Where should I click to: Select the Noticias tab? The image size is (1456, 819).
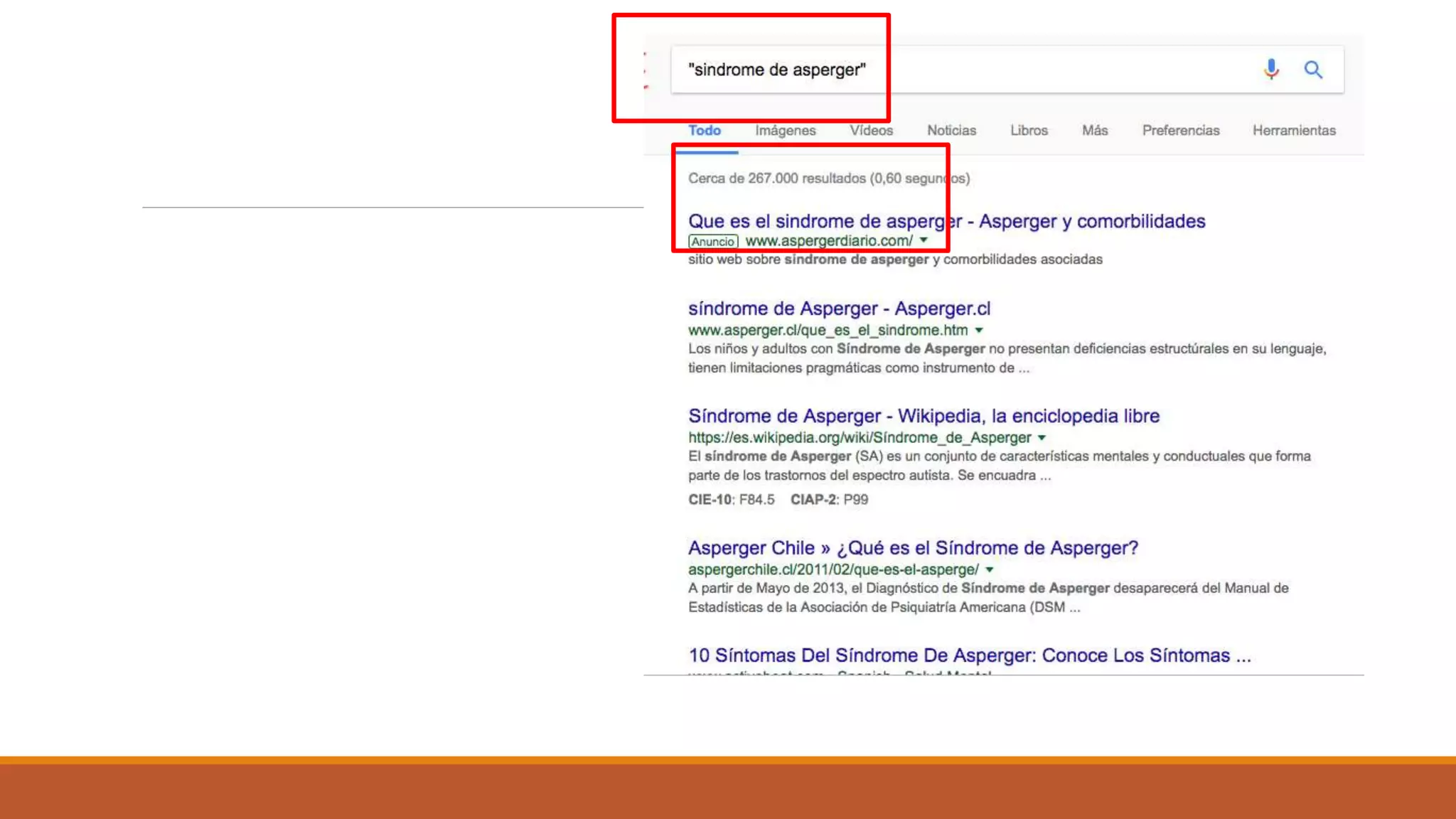(x=951, y=130)
